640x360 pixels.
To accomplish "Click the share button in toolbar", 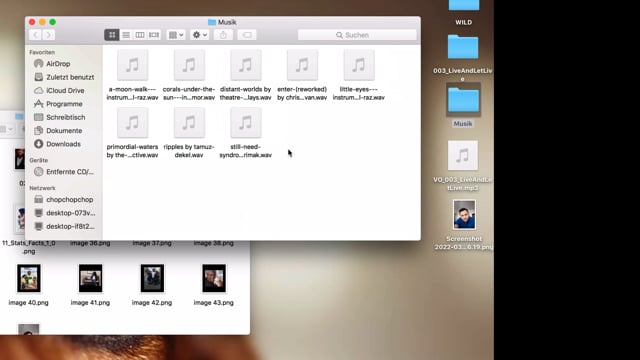I will tap(223, 35).
